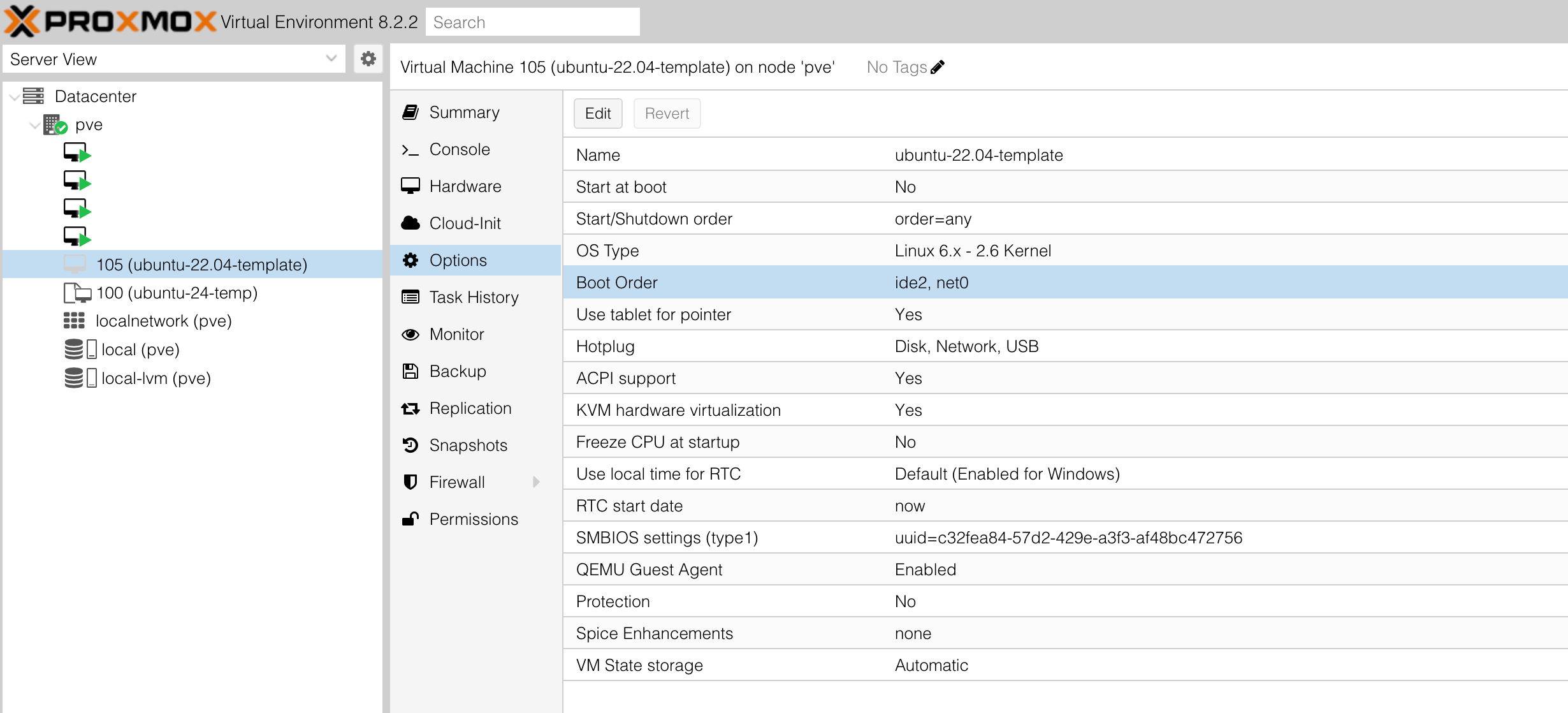The height and width of the screenshot is (713, 1568).
Task: Open the Snapshots section
Action: (468, 445)
